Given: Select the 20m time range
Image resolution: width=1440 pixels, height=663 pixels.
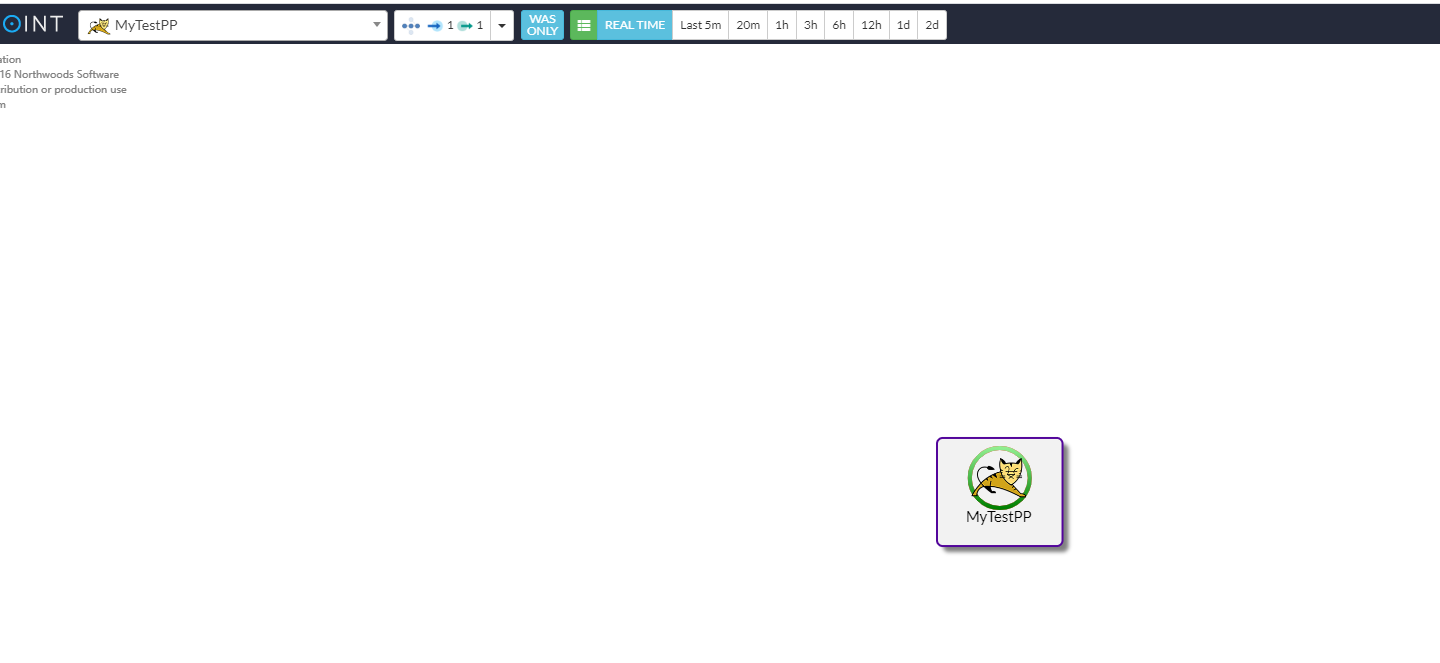Looking at the screenshot, I should click(x=748, y=26).
